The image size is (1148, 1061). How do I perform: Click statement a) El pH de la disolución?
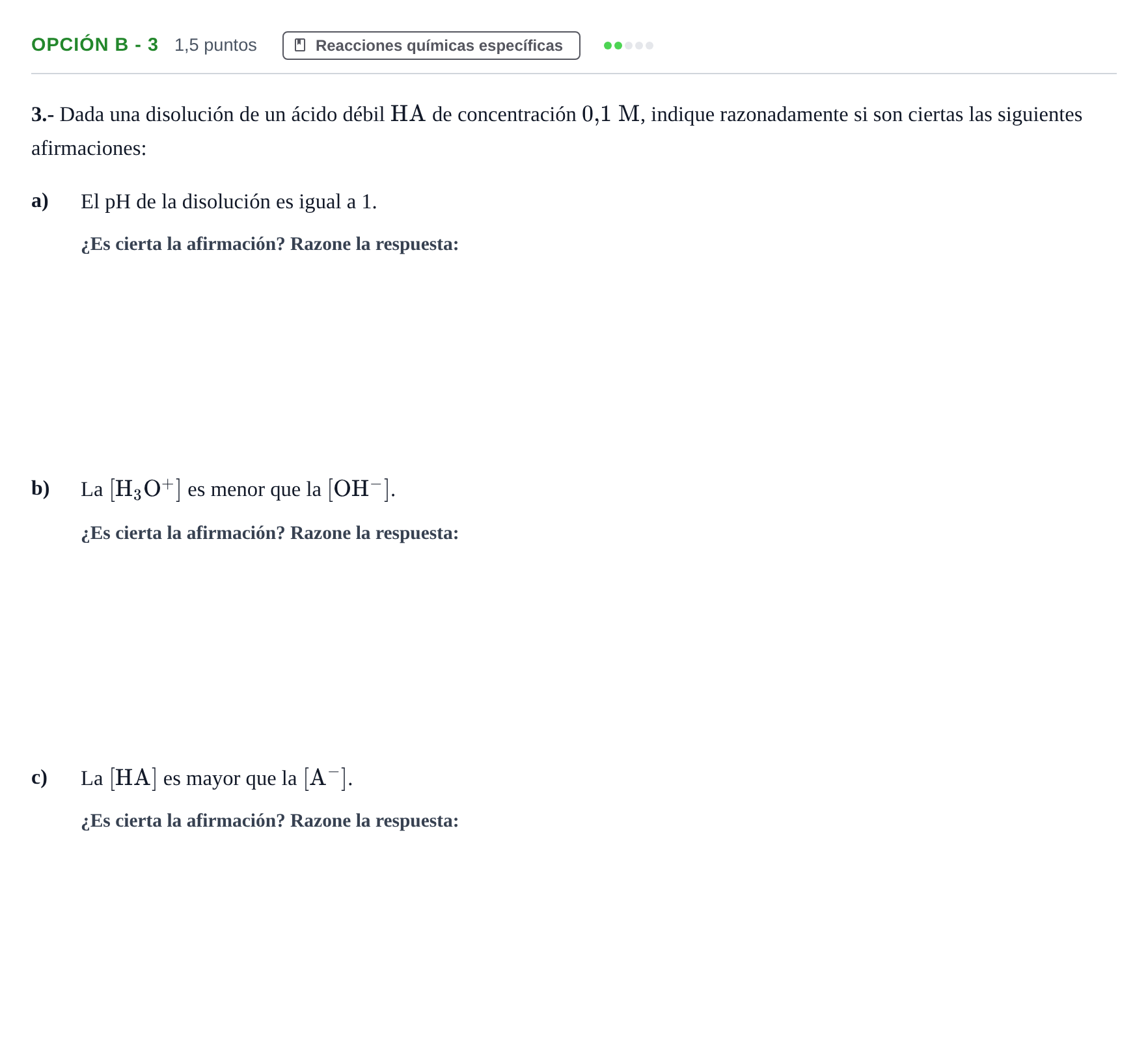pos(228,202)
